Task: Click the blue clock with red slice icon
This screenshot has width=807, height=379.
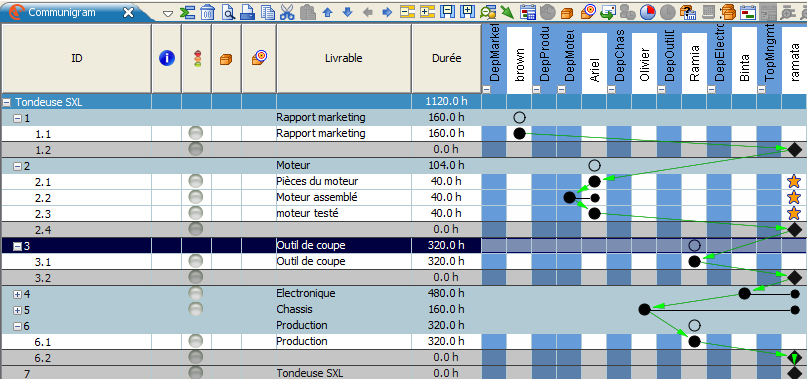Action: tap(647, 11)
